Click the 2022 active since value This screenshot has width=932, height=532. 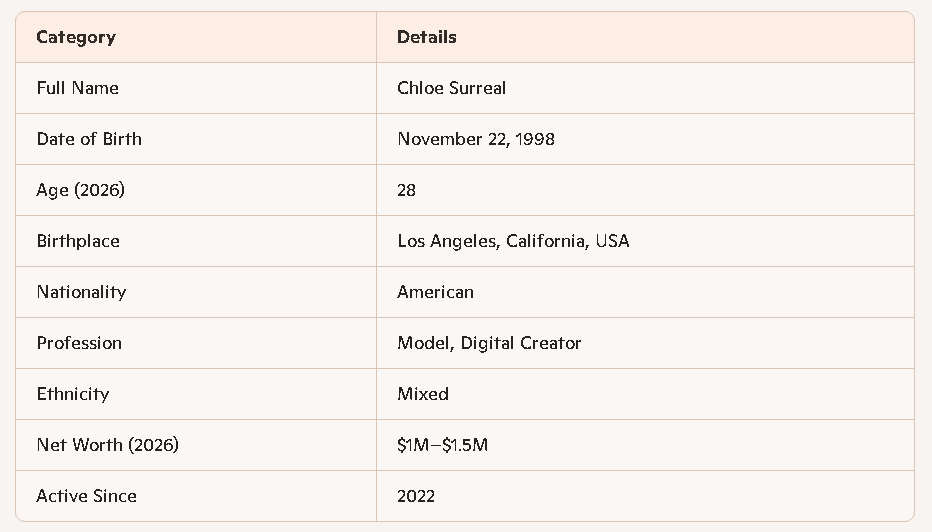[416, 496]
